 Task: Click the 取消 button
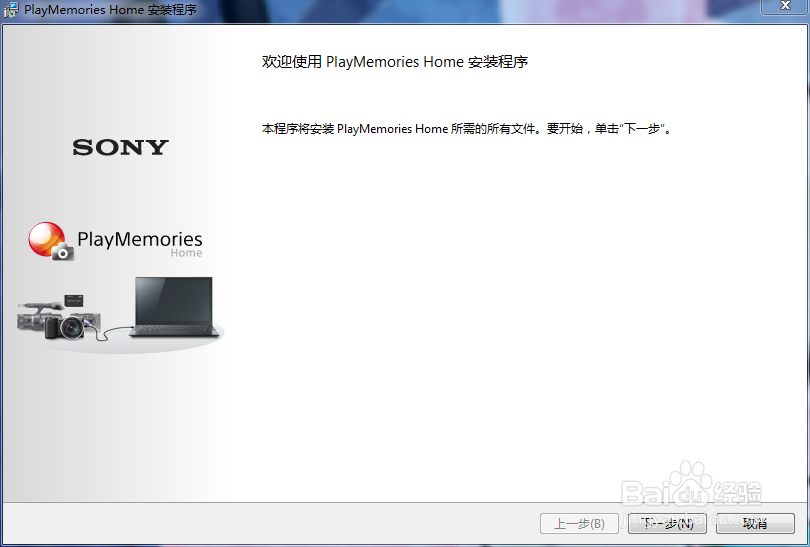coord(755,523)
